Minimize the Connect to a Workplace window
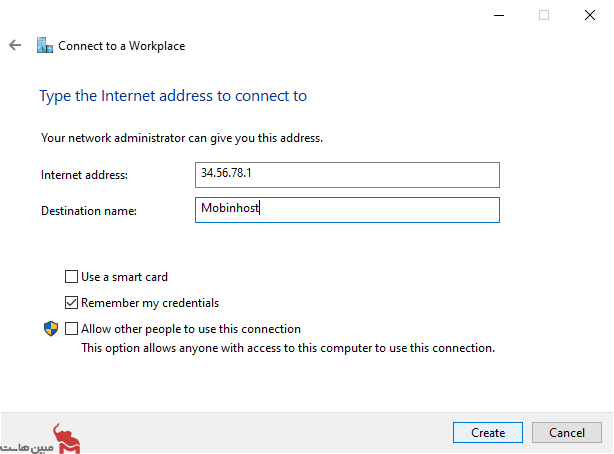614x454 pixels. point(499,15)
